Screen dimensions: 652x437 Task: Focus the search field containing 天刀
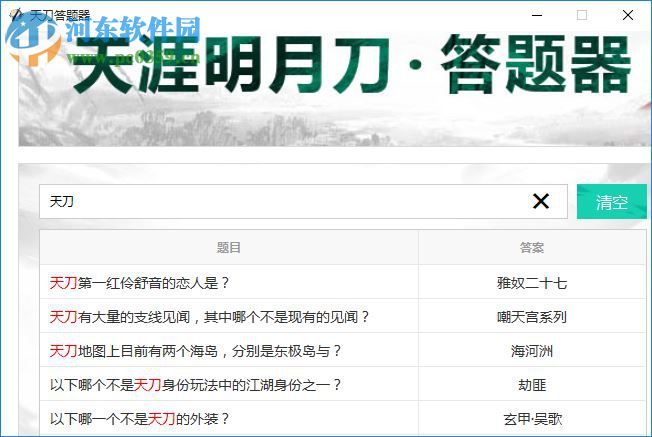[303, 202]
